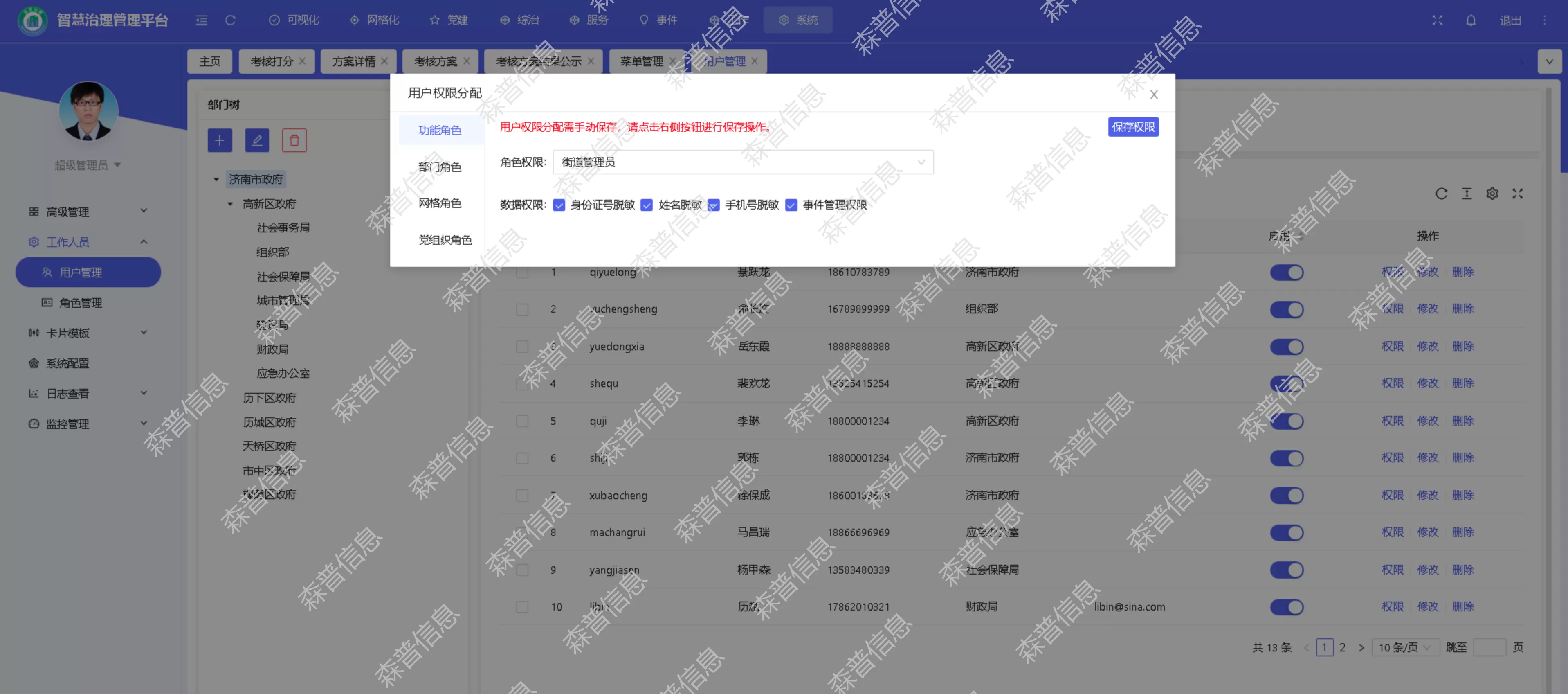Image resolution: width=1568 pixels, height=694 pixels.
Task: Open 角色管理 in the sidebar
Action: [80, 302]
